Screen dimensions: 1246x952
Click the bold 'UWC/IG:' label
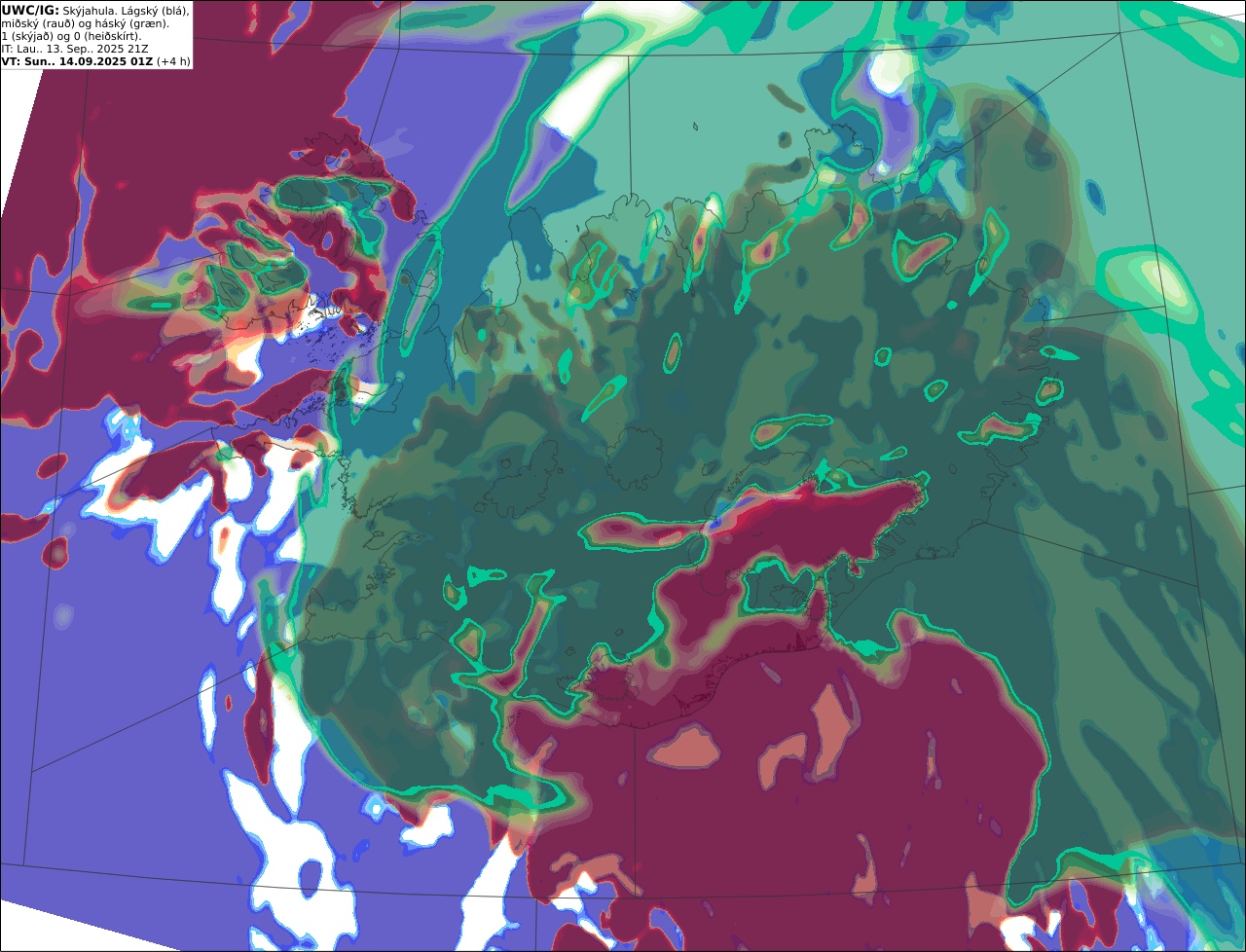(x=30, y=11)
